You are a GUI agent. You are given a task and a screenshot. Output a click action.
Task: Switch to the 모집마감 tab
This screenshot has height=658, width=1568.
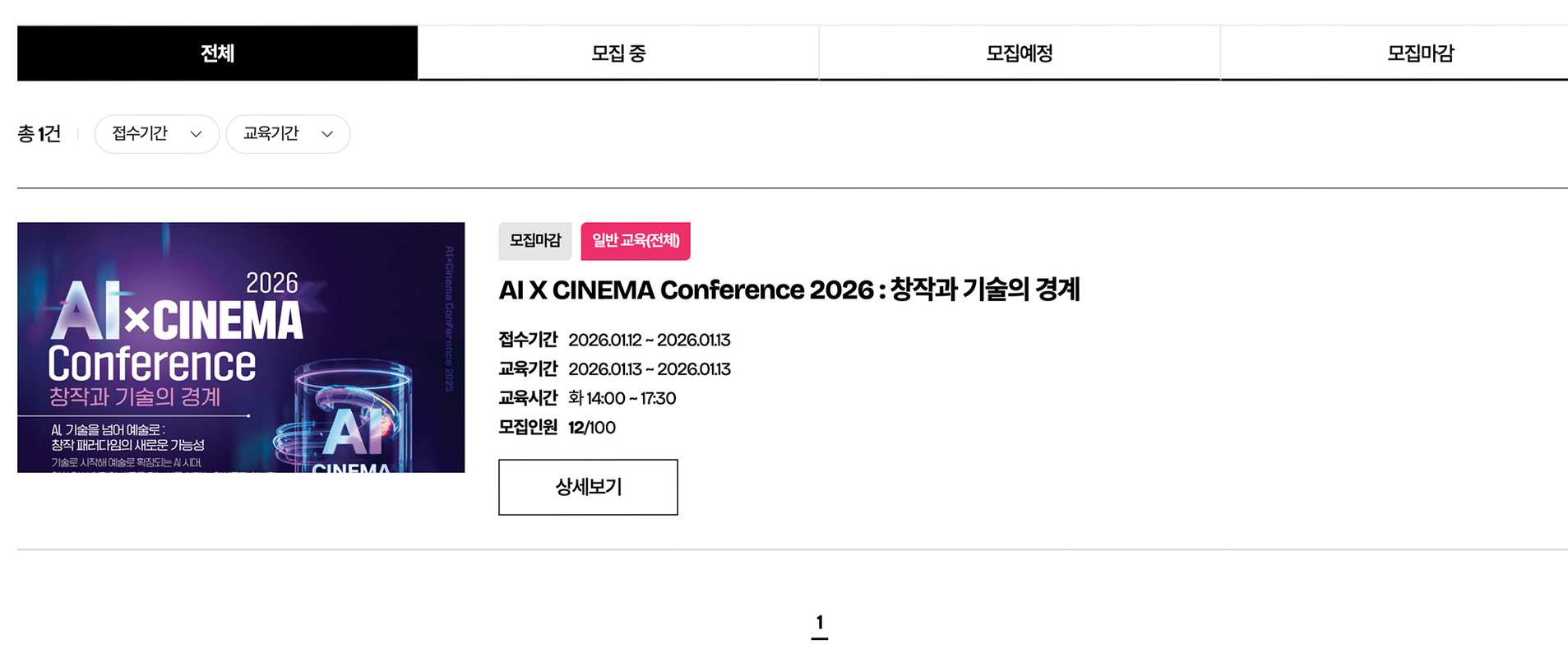1420,53
